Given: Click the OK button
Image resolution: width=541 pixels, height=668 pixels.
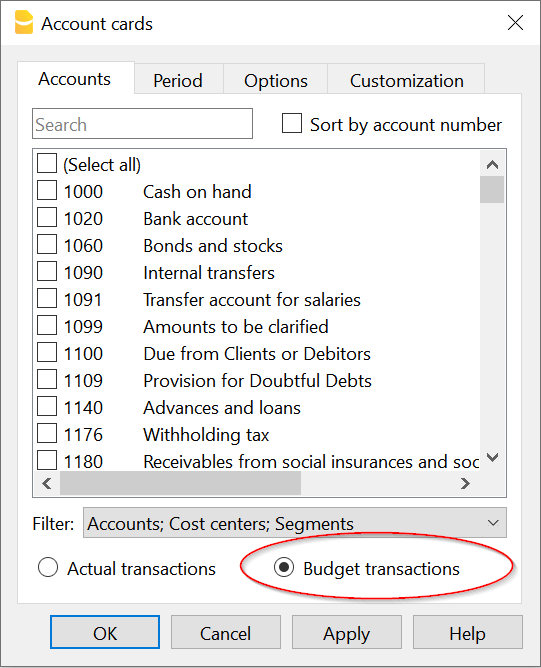Looking at the screenshot, I should point(105,632).
